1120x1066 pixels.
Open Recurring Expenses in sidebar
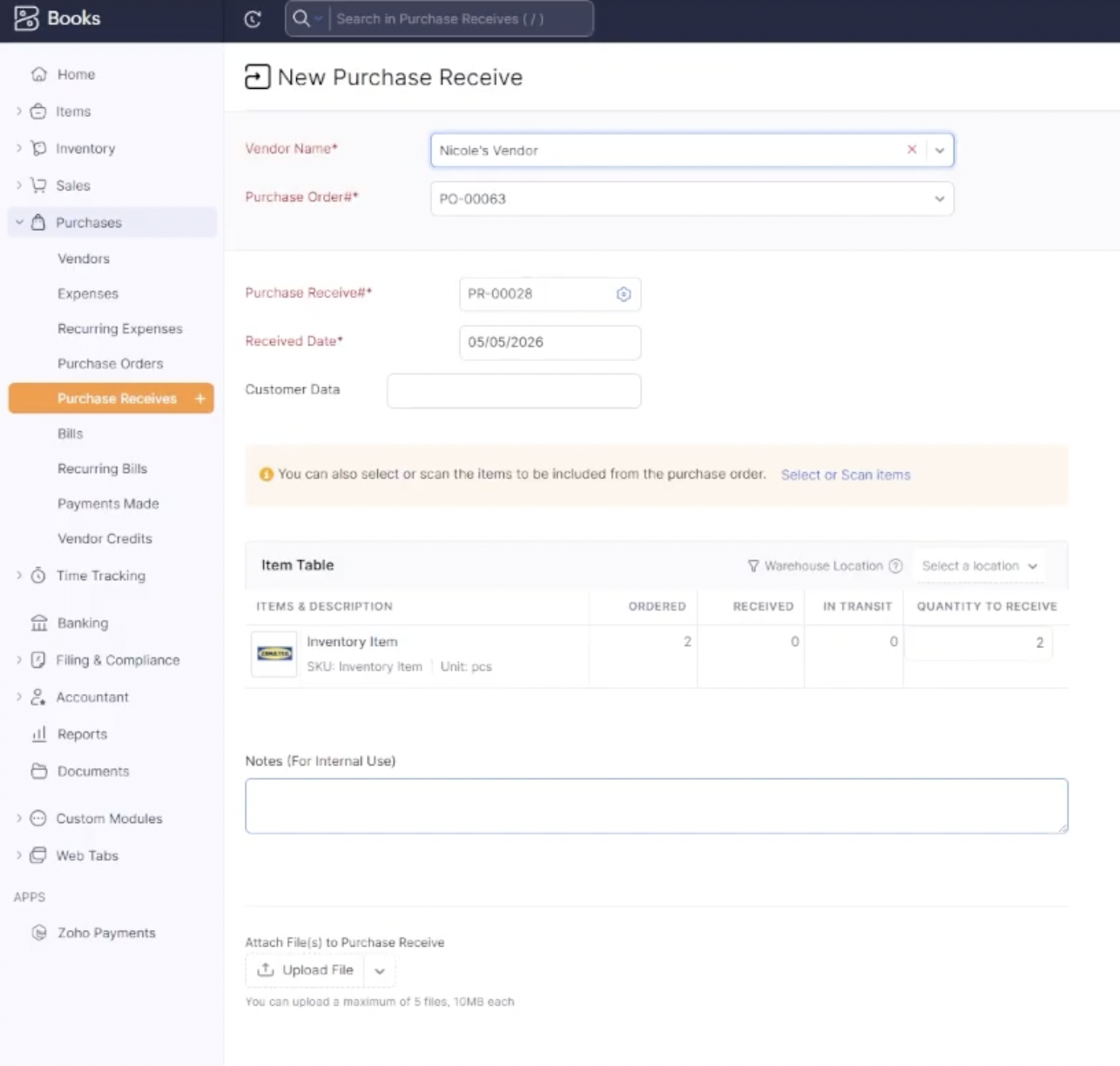pos(120,328)
